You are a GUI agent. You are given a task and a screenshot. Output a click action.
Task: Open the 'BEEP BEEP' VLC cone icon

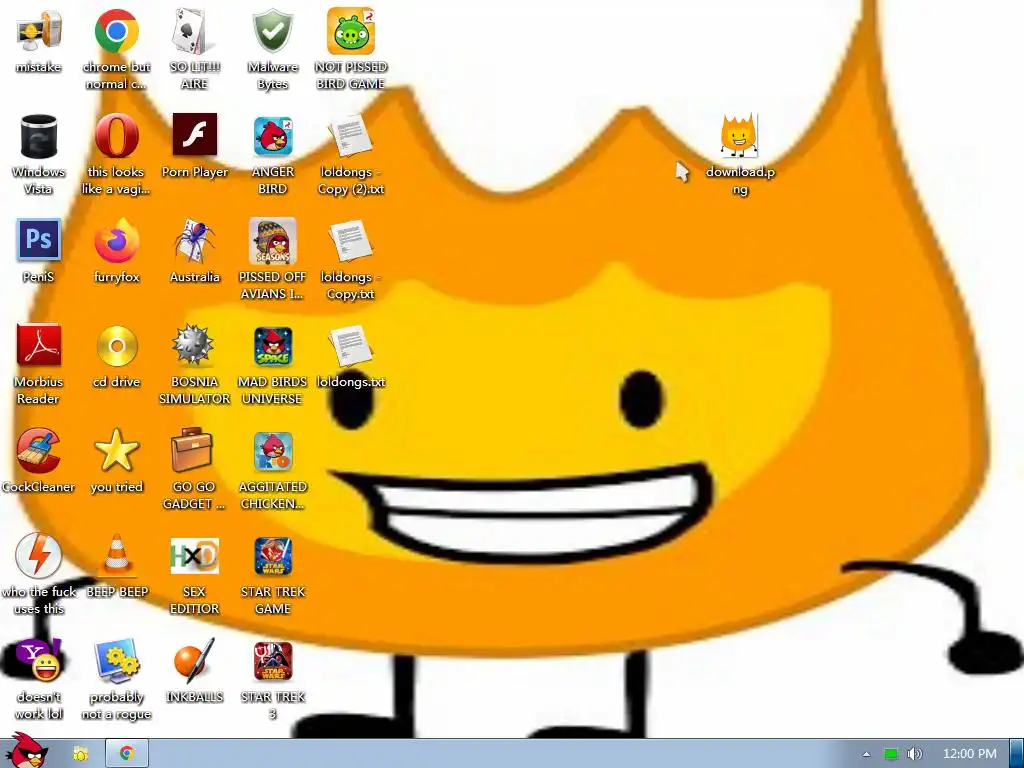point(117,556)
